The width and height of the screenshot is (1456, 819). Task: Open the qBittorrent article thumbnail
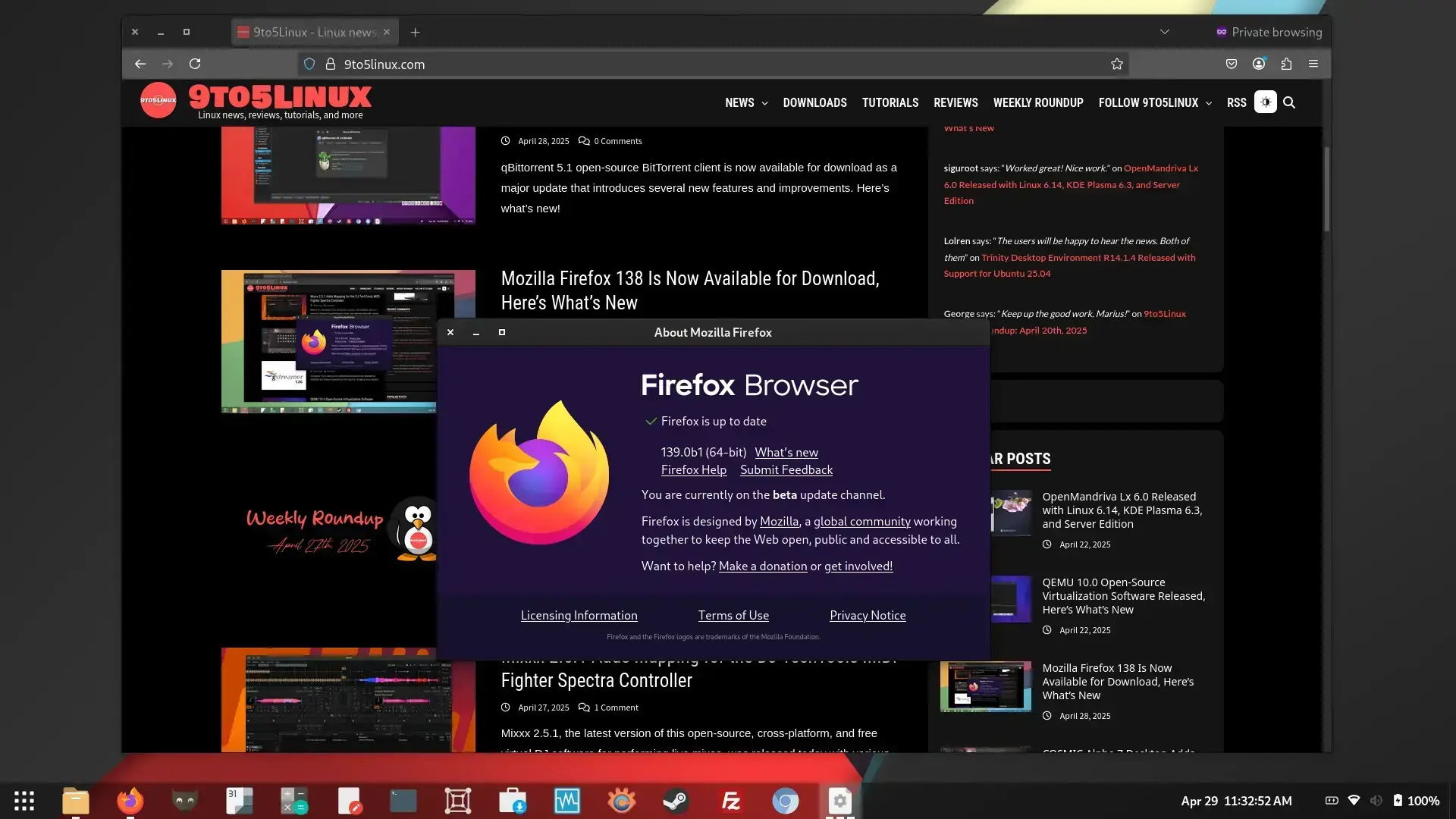[x=348, y=175]
